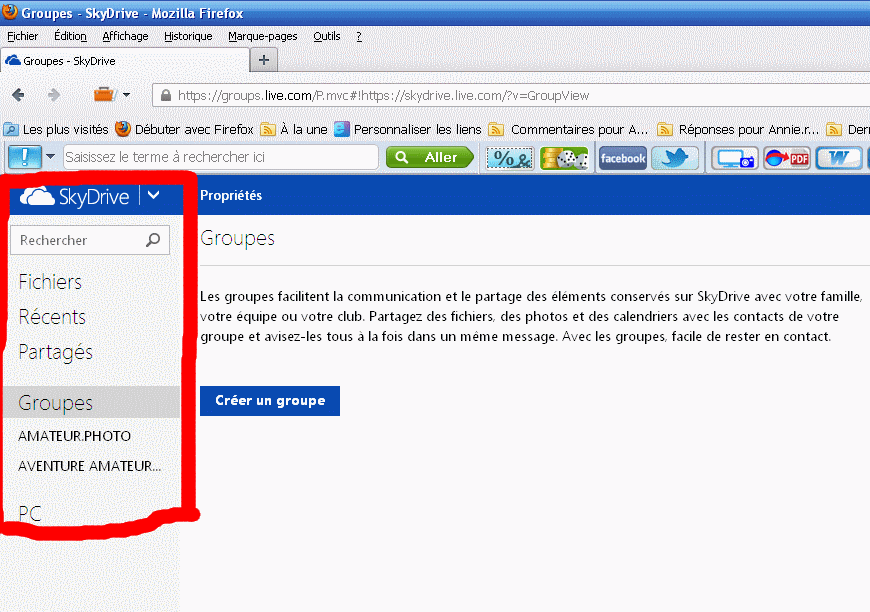Click the browser forward arrow
This screenshot has width=870, height=612.
[x=53, y=95]
